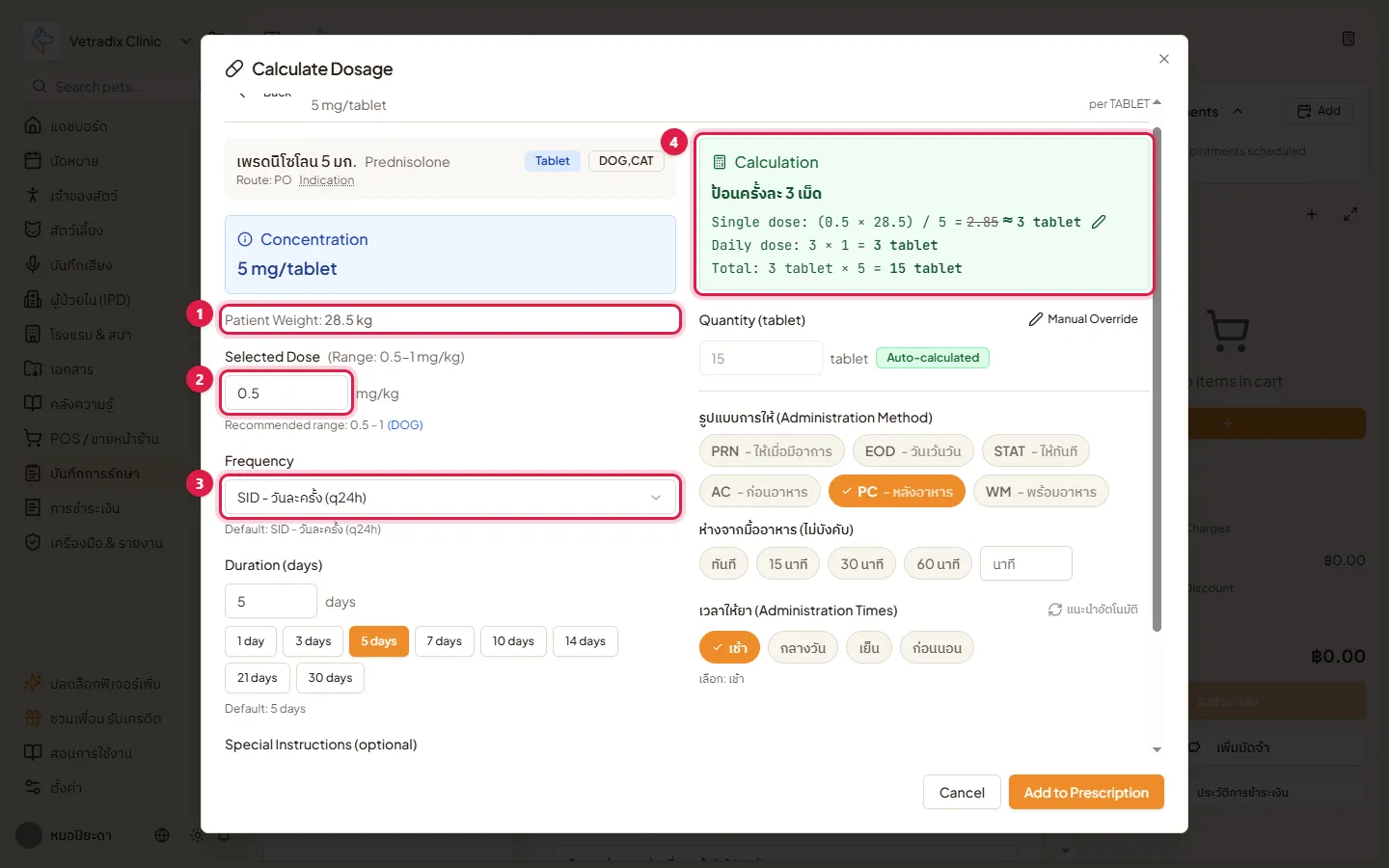This screenshot has height=868, width=1389.
Task: Open ตั้งค่า settings in the background sidebar
Action: [x=66, y=788]
